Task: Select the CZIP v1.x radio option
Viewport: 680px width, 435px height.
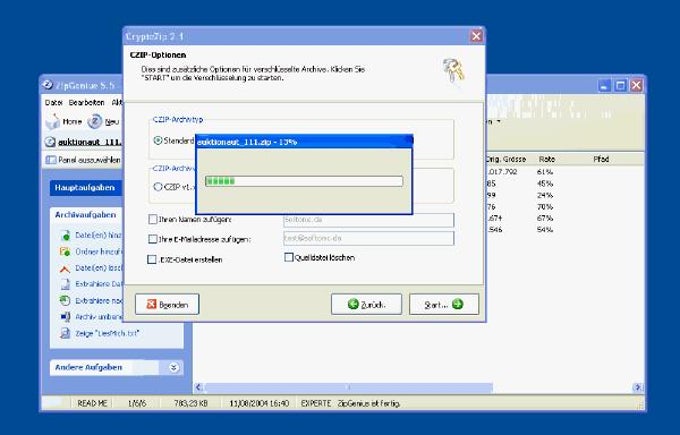Action: point(158,187)
